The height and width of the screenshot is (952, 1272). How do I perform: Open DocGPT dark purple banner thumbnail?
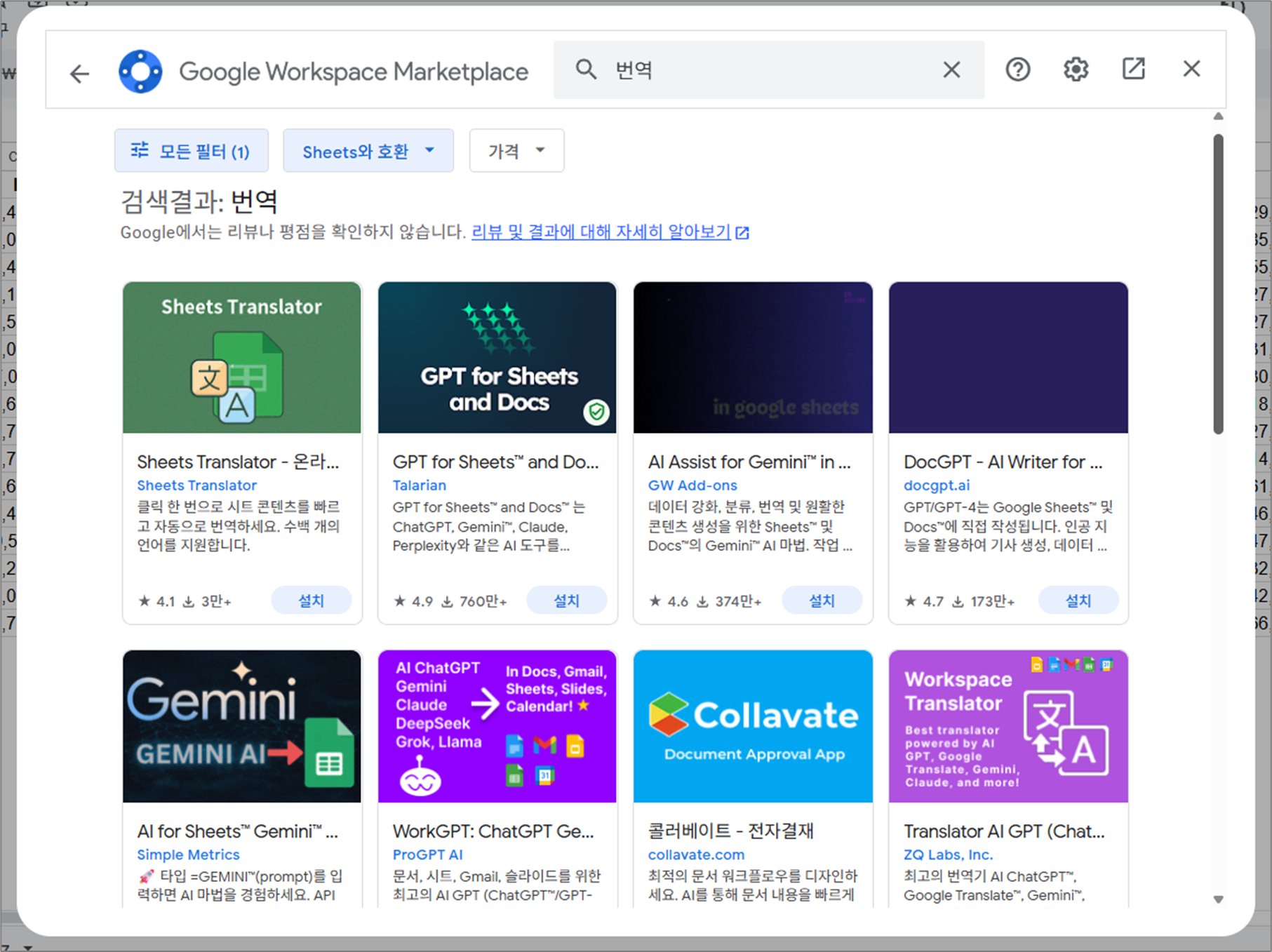coord(1008,358)
